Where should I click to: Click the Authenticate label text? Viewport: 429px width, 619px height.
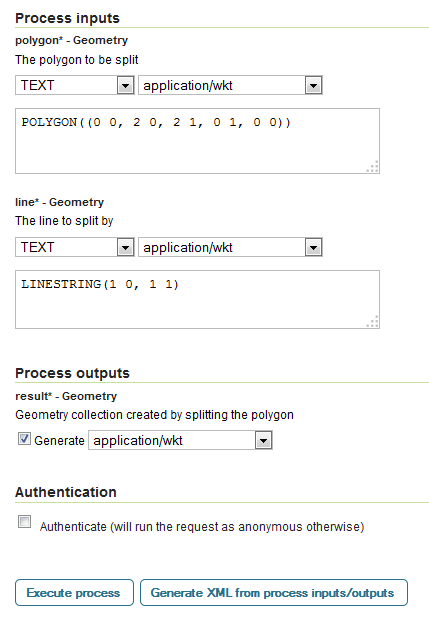[x=202, y=527]
